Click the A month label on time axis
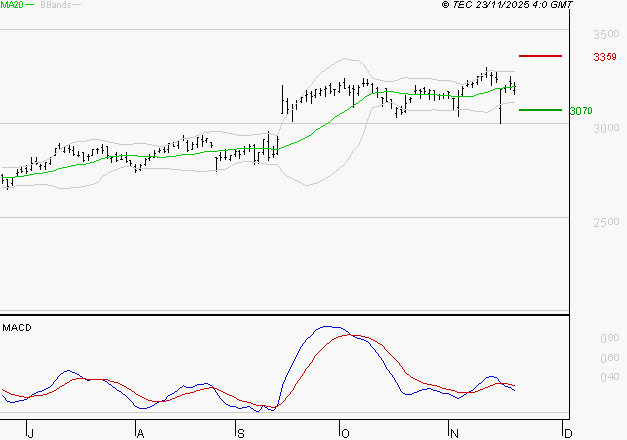Viewport: 627px width, 440px height. tap(140, 434)
